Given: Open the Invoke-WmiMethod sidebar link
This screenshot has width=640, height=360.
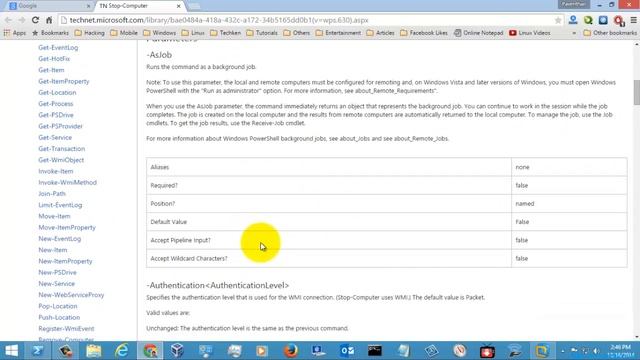Looking at the screenshot, I should 67,182.
